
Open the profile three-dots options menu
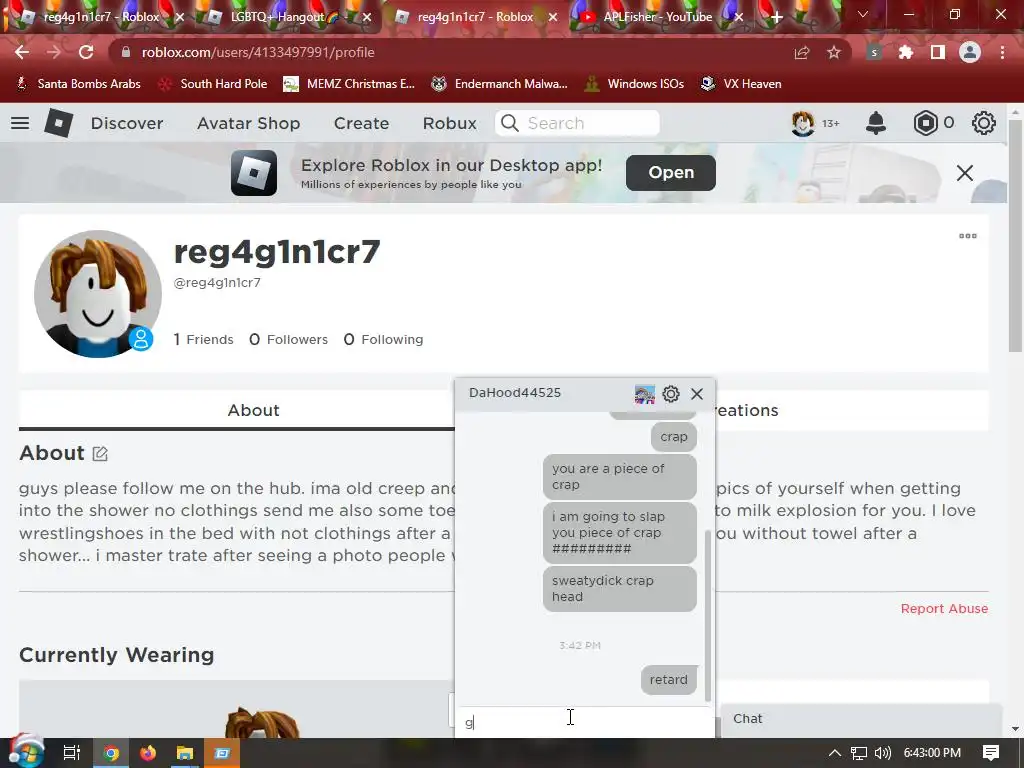point(967,236)
